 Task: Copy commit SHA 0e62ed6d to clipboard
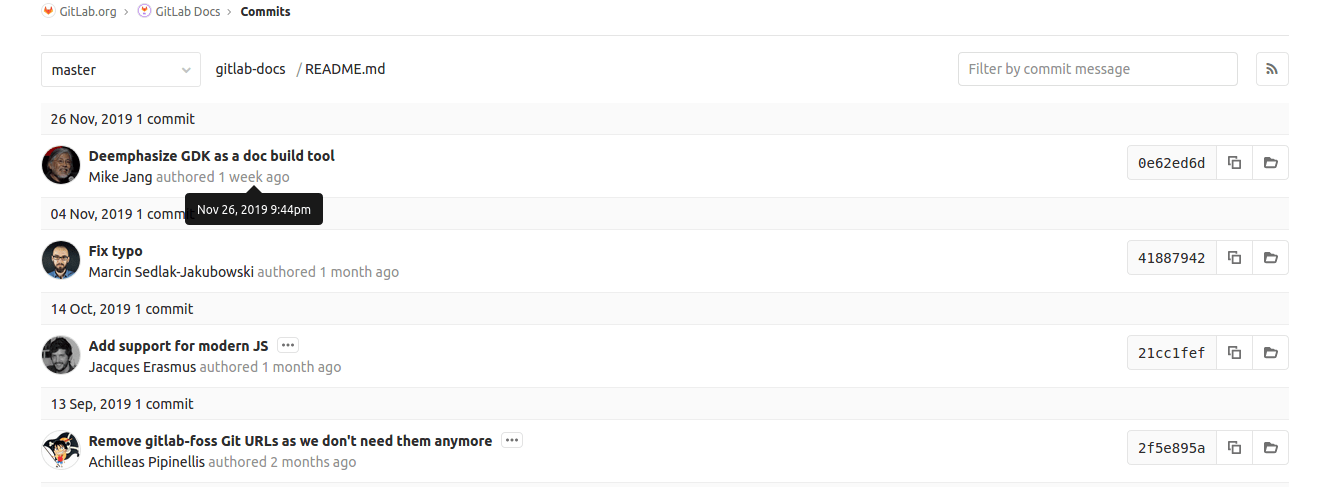[x=1235, y=163]
